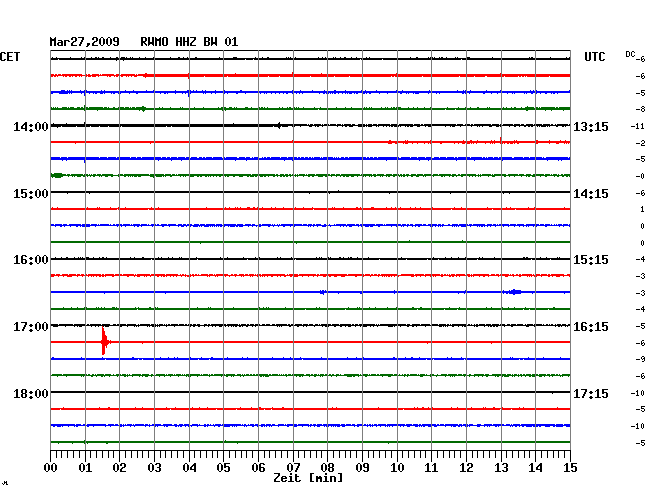Click the UTC time zone label
The width and height of the screenshot is (650, 494).
point(594,57)
